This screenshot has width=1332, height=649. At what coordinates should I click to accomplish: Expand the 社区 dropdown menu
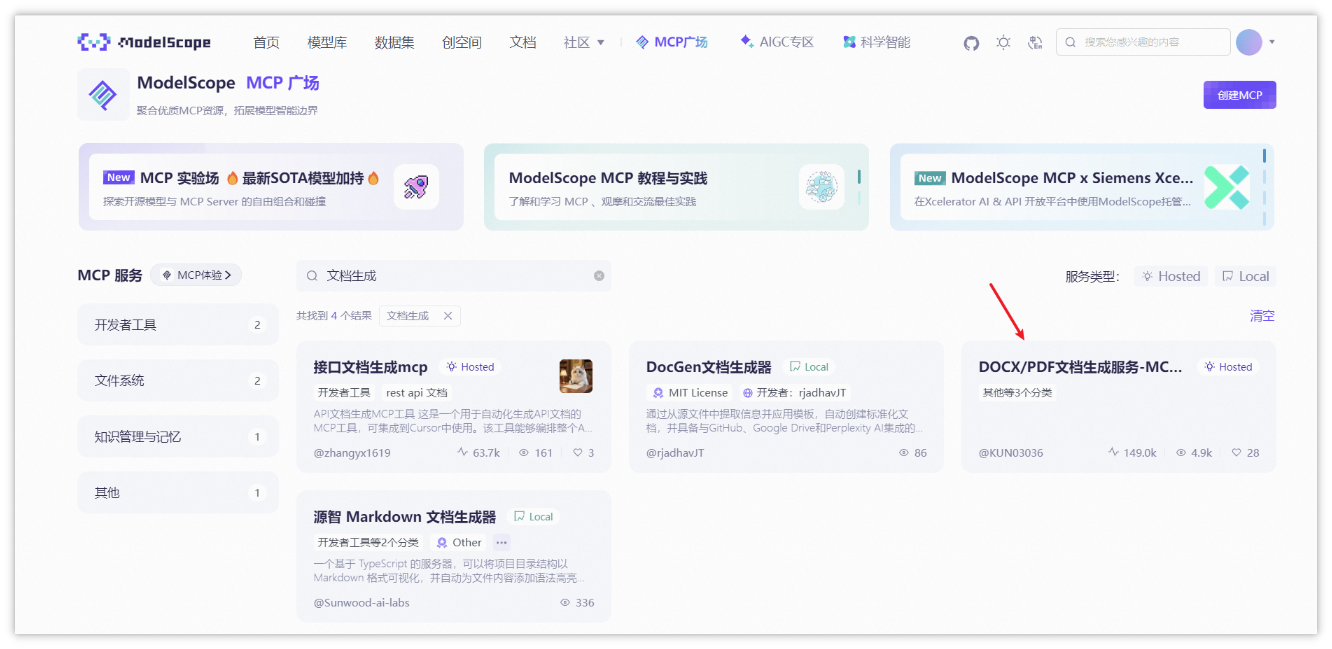tap(584, 42)
